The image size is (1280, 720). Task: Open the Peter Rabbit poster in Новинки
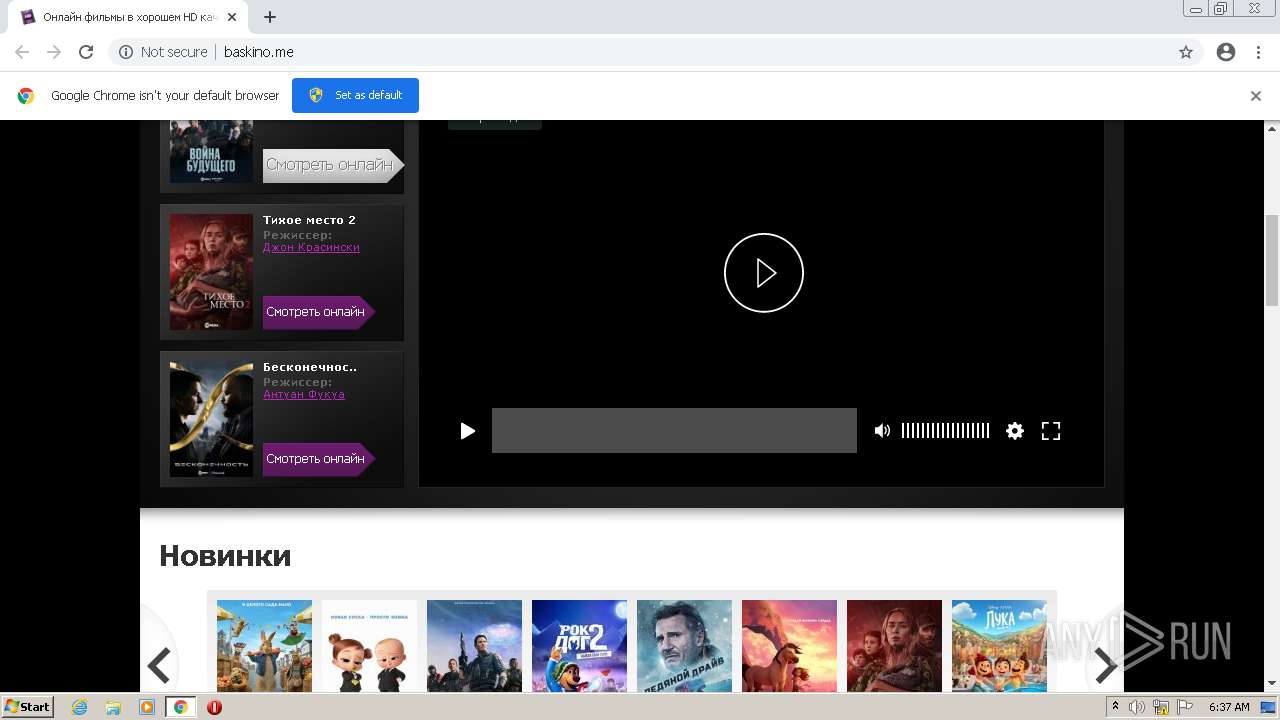(x=264, y=645)
